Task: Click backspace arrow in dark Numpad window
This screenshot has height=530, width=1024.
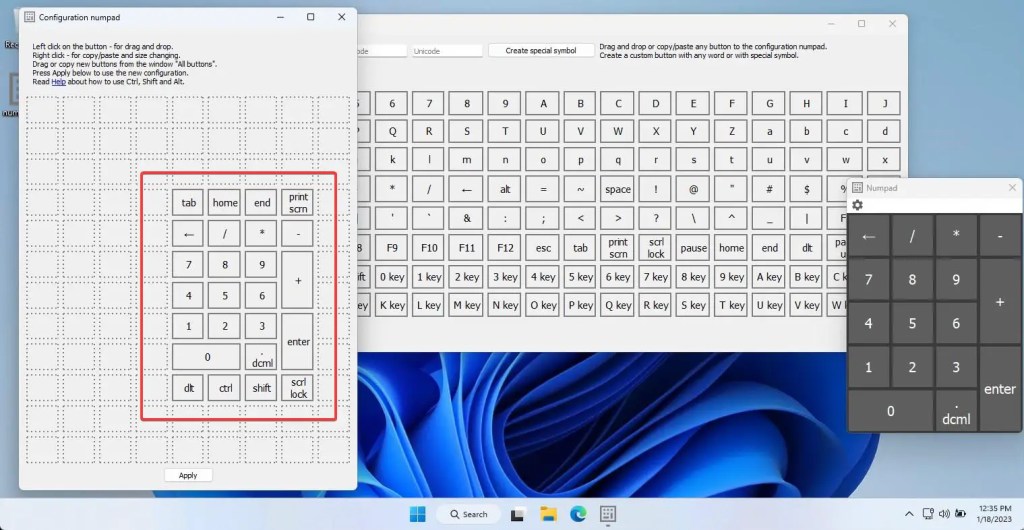Action: (869, 236)
